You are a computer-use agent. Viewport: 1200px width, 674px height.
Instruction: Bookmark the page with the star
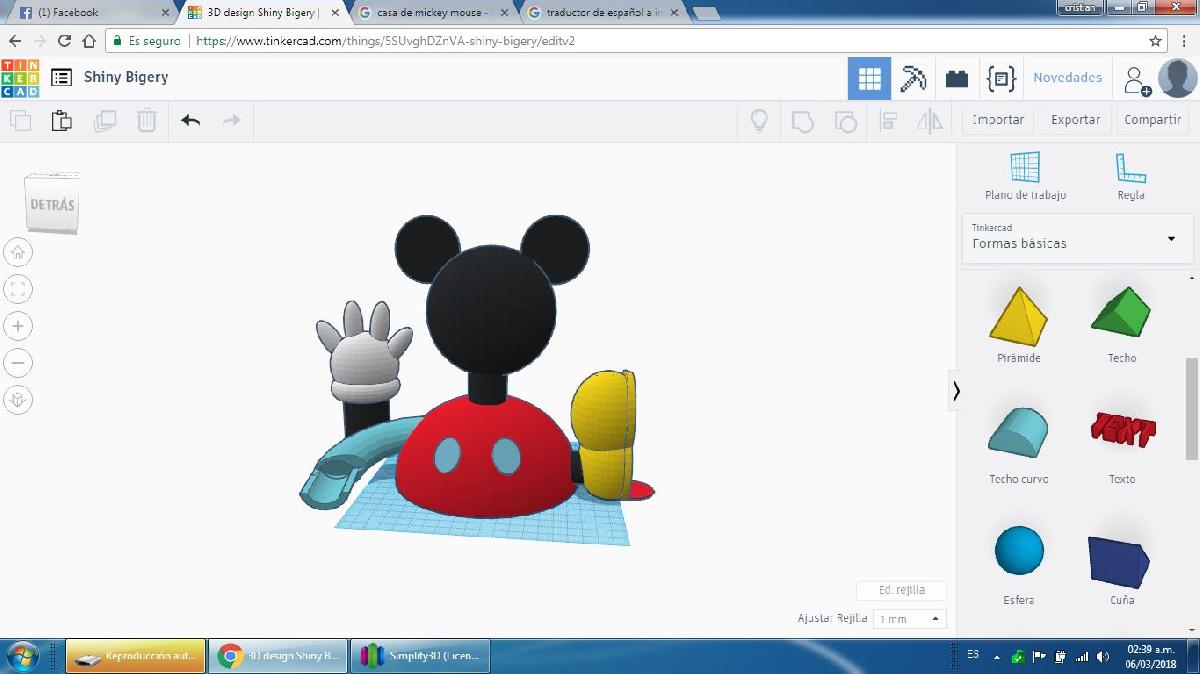coord(1156,41)
